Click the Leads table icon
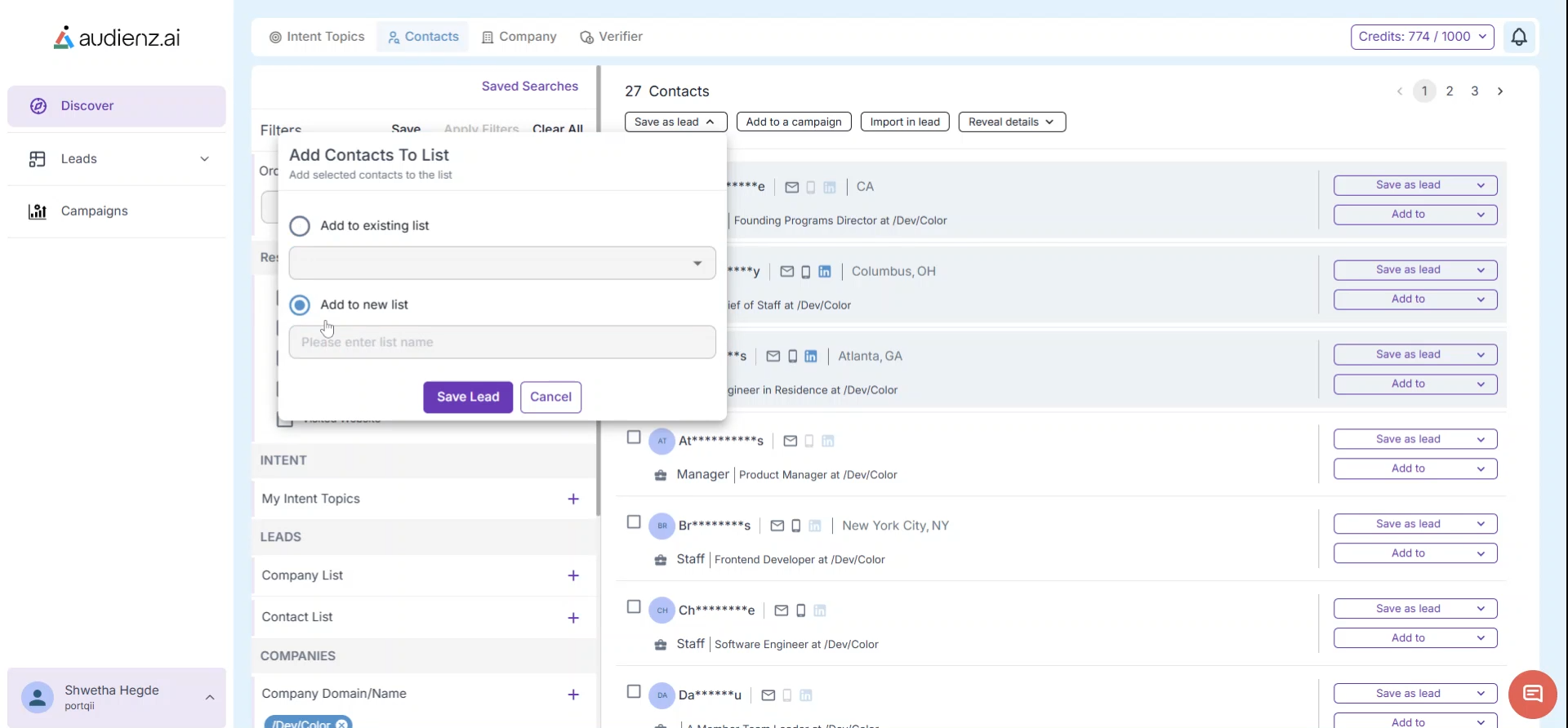Image resolution: width=1568 pixels, height=728 pixels. pos(38,159)
